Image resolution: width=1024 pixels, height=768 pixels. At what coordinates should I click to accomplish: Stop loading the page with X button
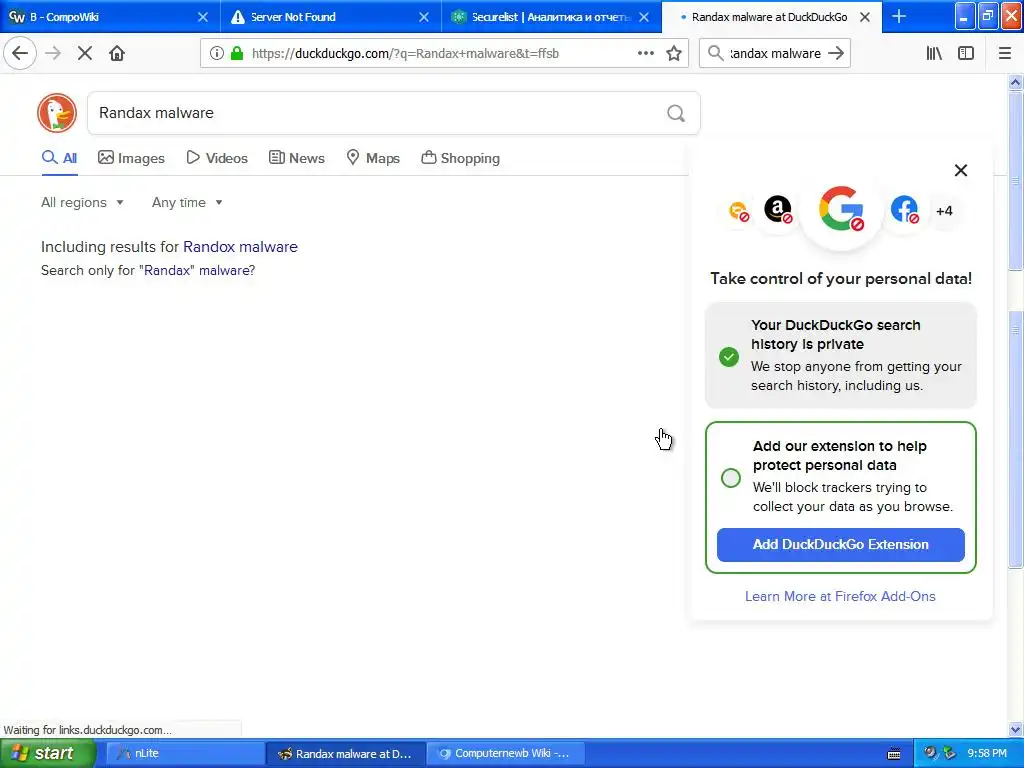[85, 54]
